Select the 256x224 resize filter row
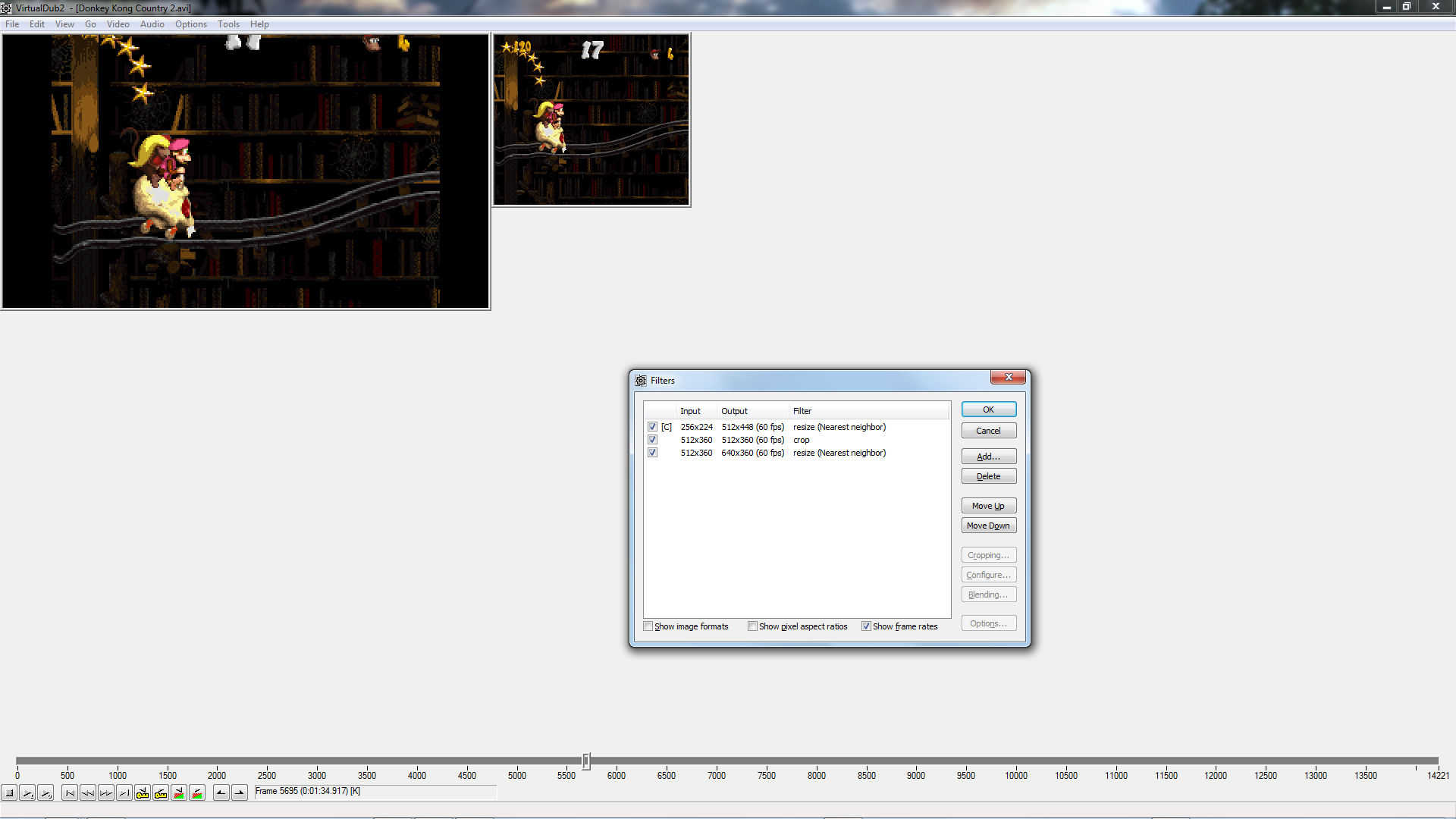The width and height of the screenshot is (1456, 819). coord(796,427)
